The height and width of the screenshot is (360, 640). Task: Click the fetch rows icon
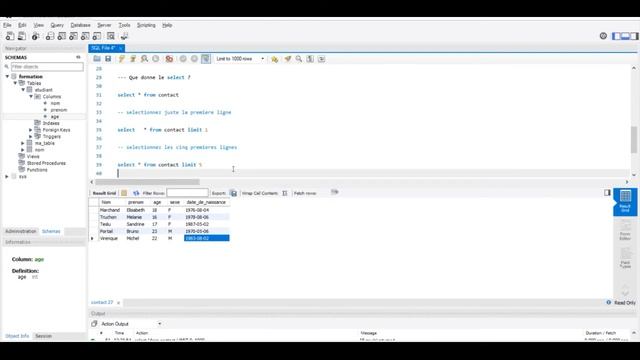click(335, 192)
